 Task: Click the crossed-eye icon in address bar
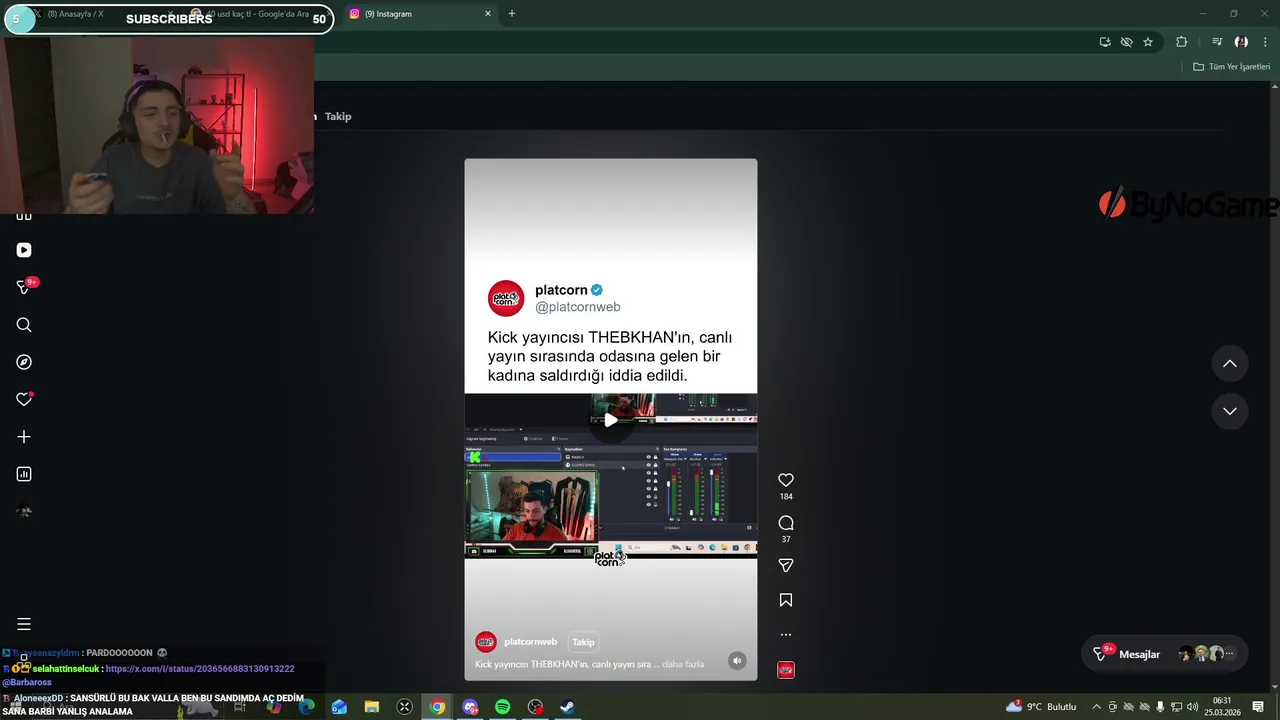pos(1126,42)
